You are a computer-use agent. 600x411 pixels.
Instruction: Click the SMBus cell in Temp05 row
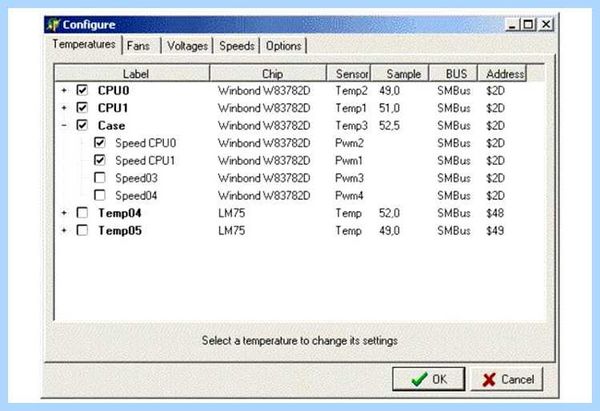coord(454,231)
